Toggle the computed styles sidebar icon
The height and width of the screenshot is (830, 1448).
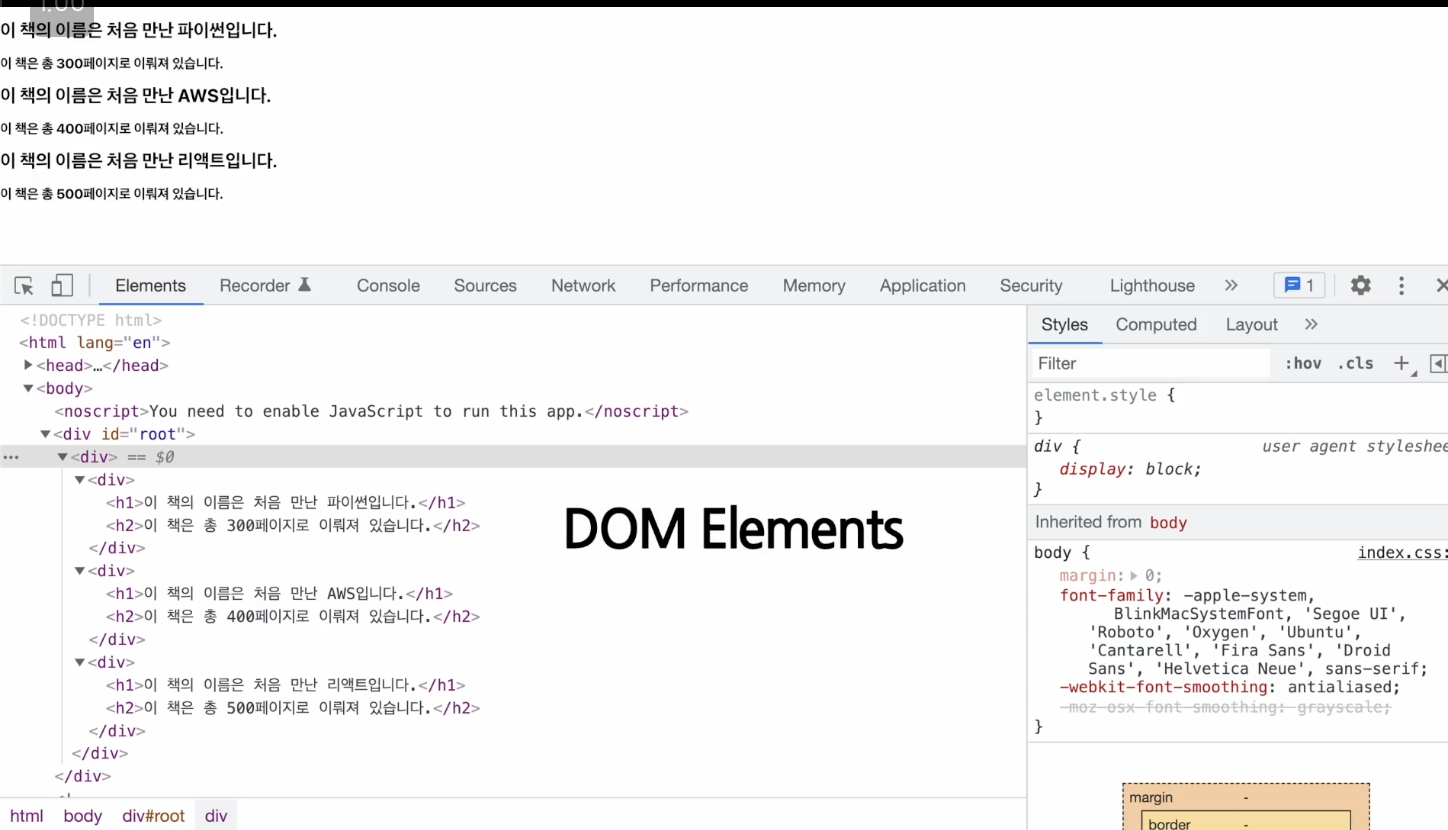point(1438,363)
